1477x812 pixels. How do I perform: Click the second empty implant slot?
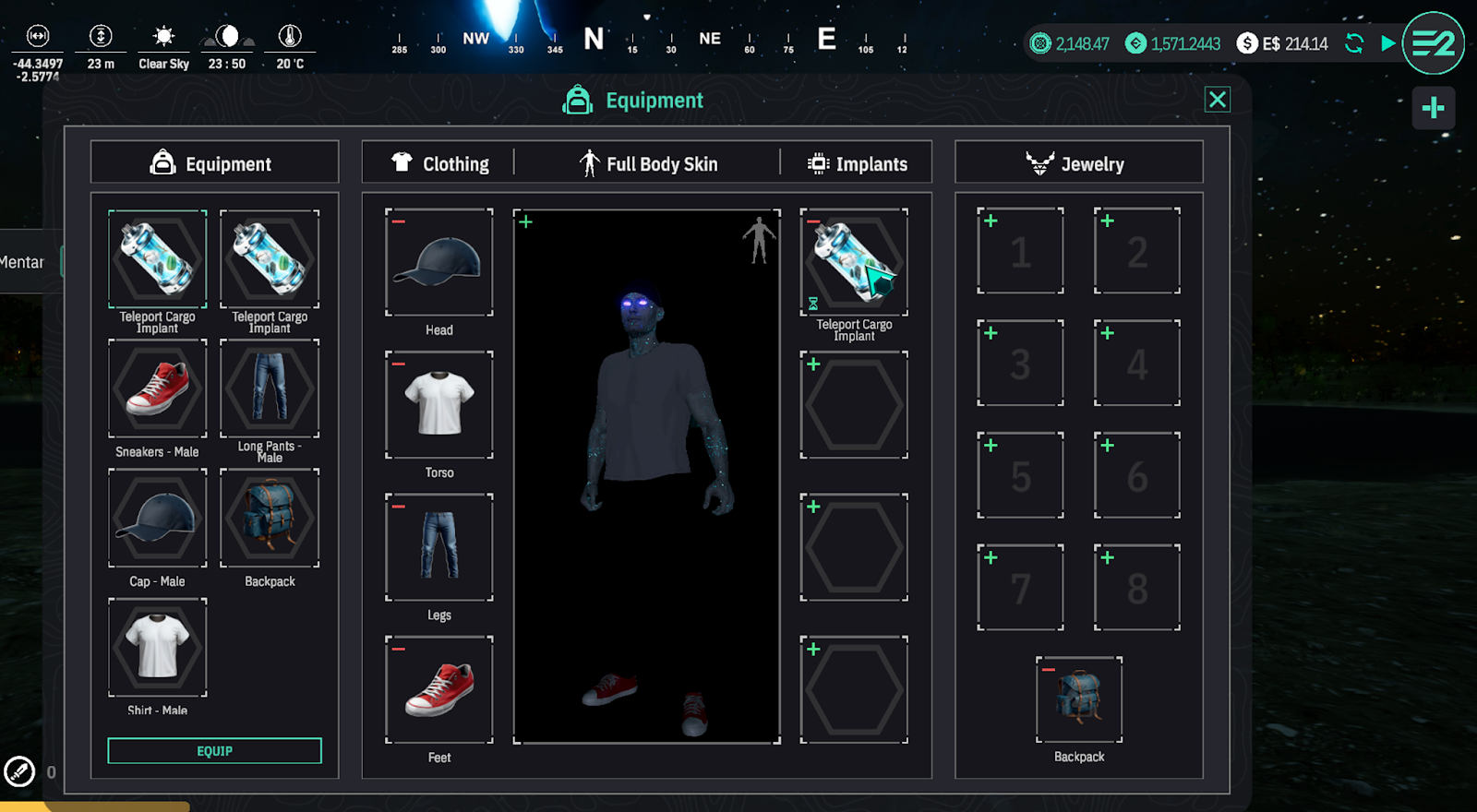pyautogui.click(x=854, y=547)
